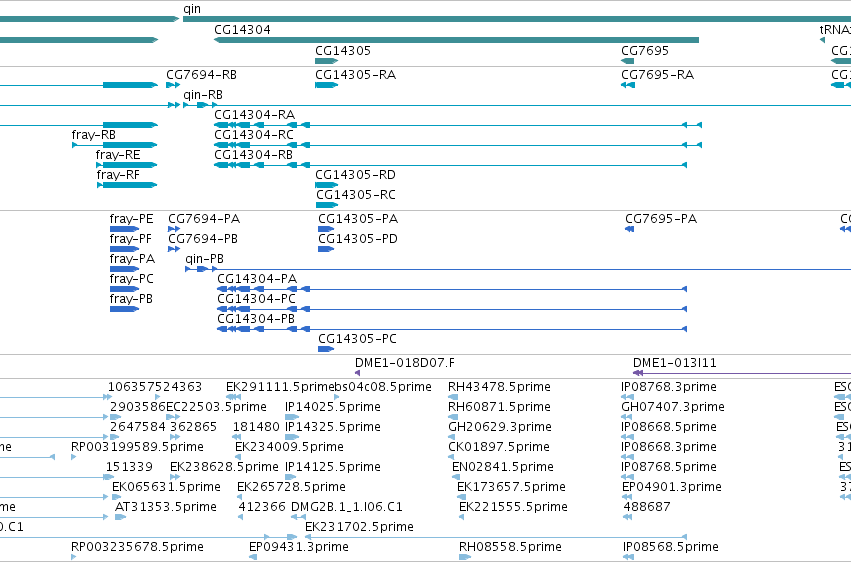The height and width of the screenshot is (562, 851).
Task: Select protein CG14305-PD
Action: click(x=358, y=239)
